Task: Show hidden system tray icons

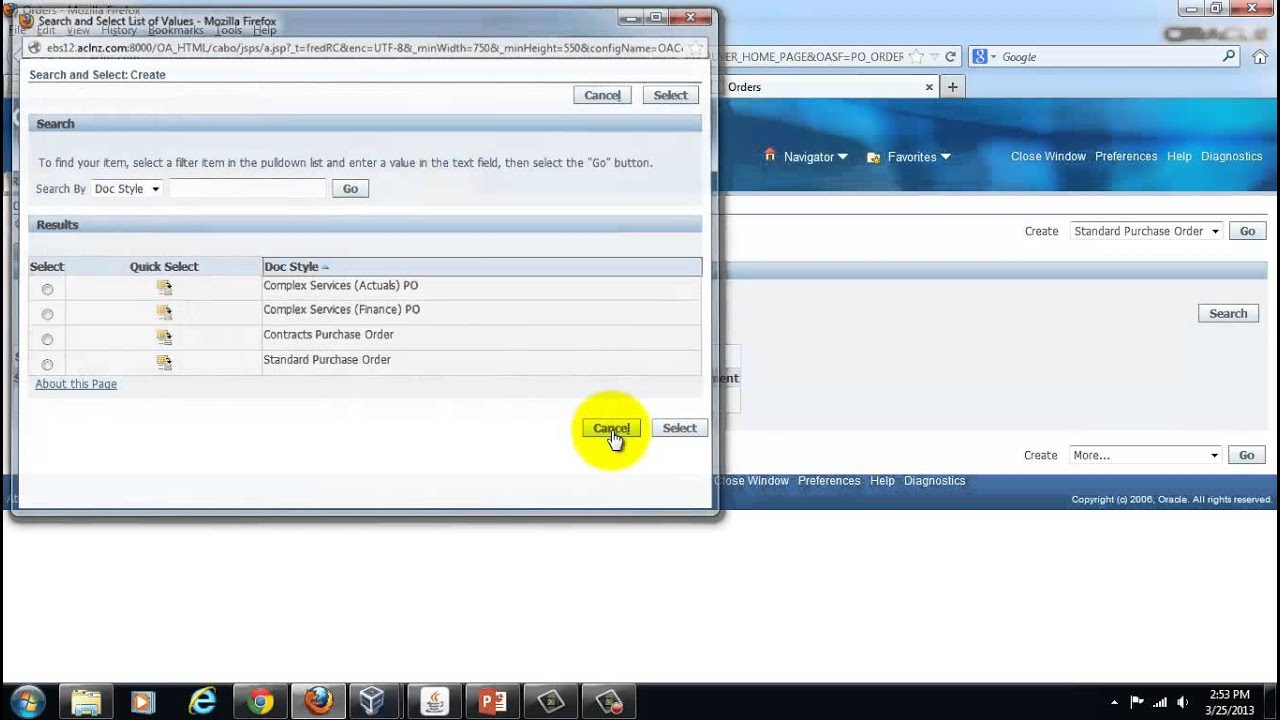Action: pyautogui.click(x=1115, y=702)
